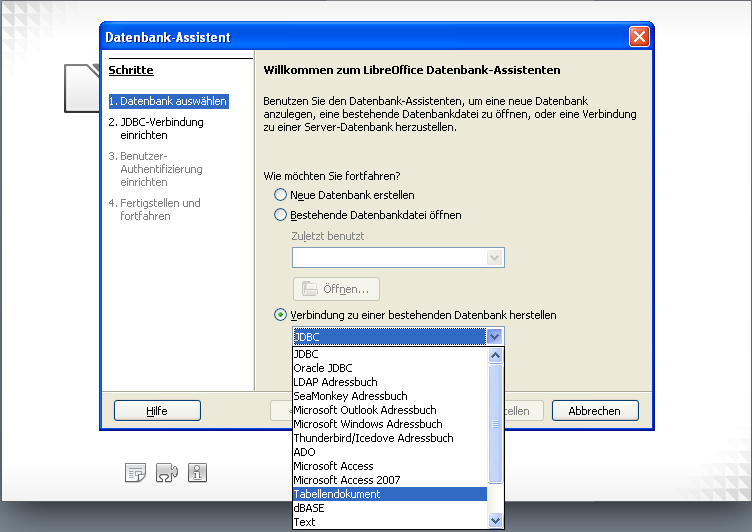This screenshot has width=752, height=532.
Task: Click step '4. Fertigstellen und fortfahren'
Action: pos(154,209)
